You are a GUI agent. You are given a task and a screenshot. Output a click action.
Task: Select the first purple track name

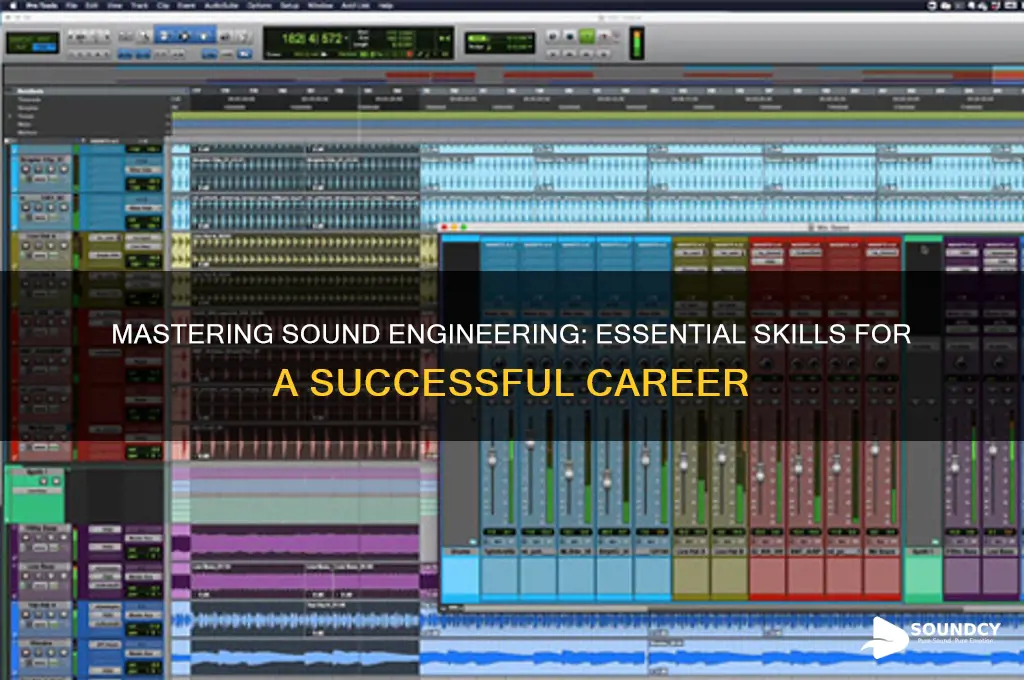click(x=42, y=528)
